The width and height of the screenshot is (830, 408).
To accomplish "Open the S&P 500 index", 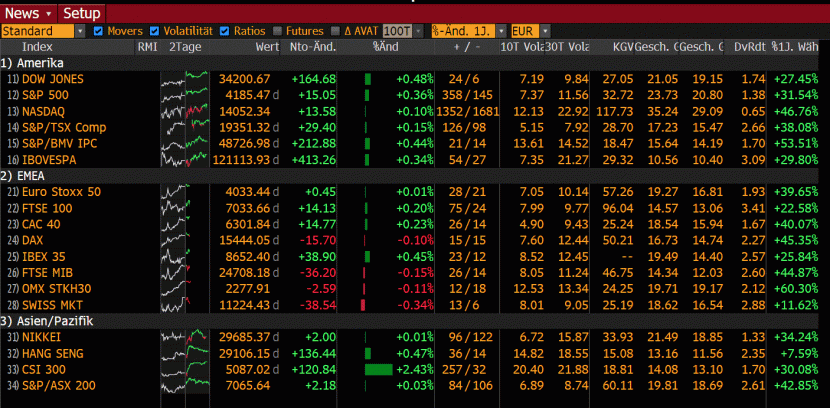I will (x=45, y=96).
